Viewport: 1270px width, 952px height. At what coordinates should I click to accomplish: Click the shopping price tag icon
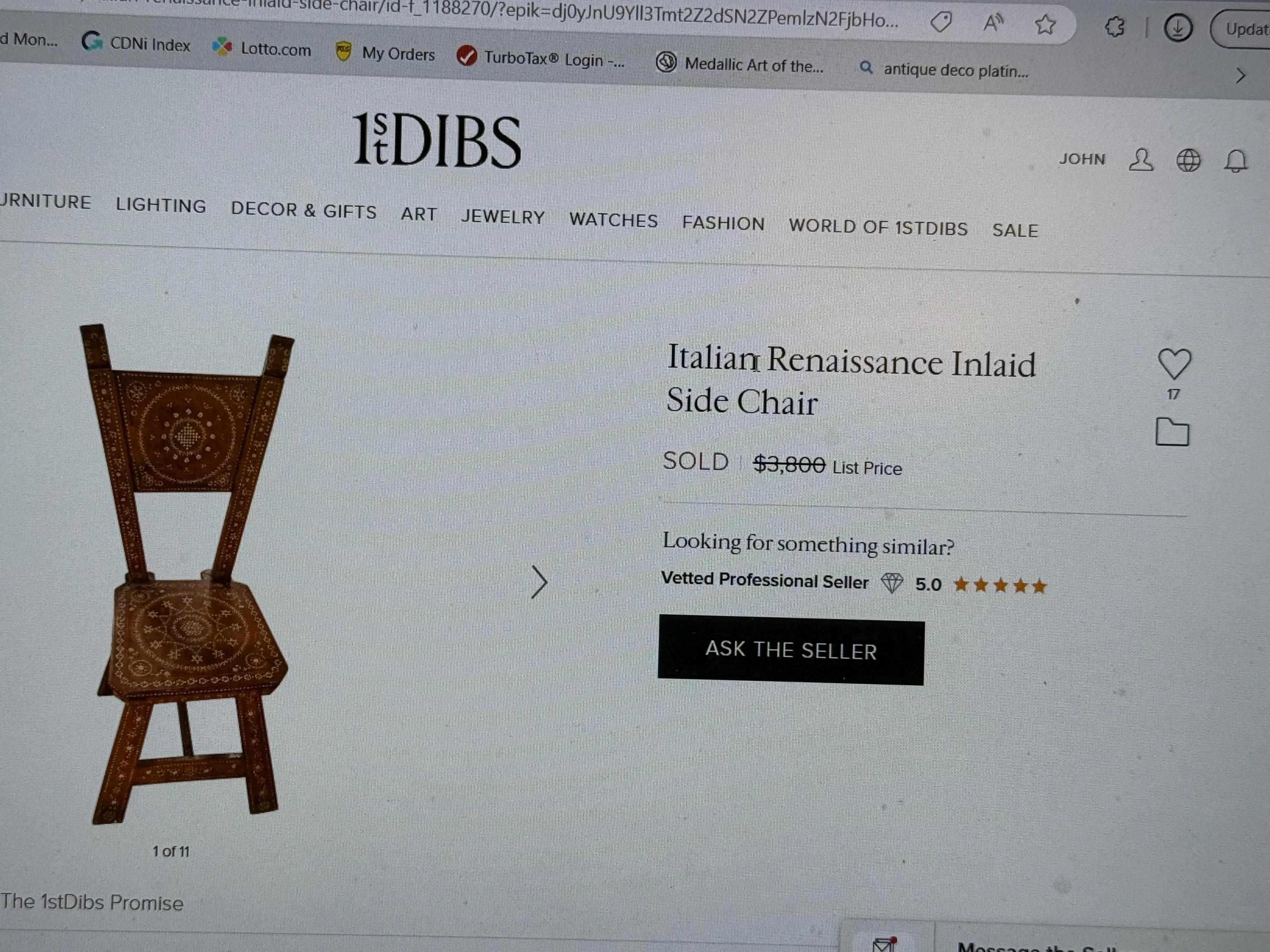coord(941,22)
